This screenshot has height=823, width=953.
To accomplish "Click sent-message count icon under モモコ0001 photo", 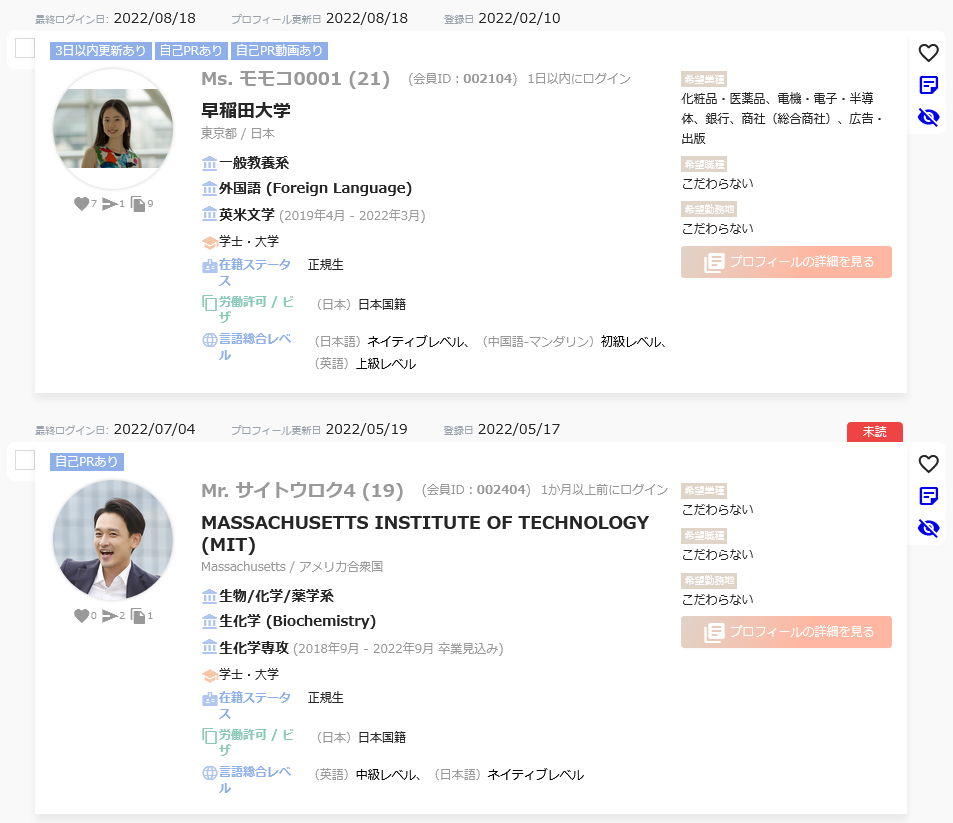I will point(113,204).
